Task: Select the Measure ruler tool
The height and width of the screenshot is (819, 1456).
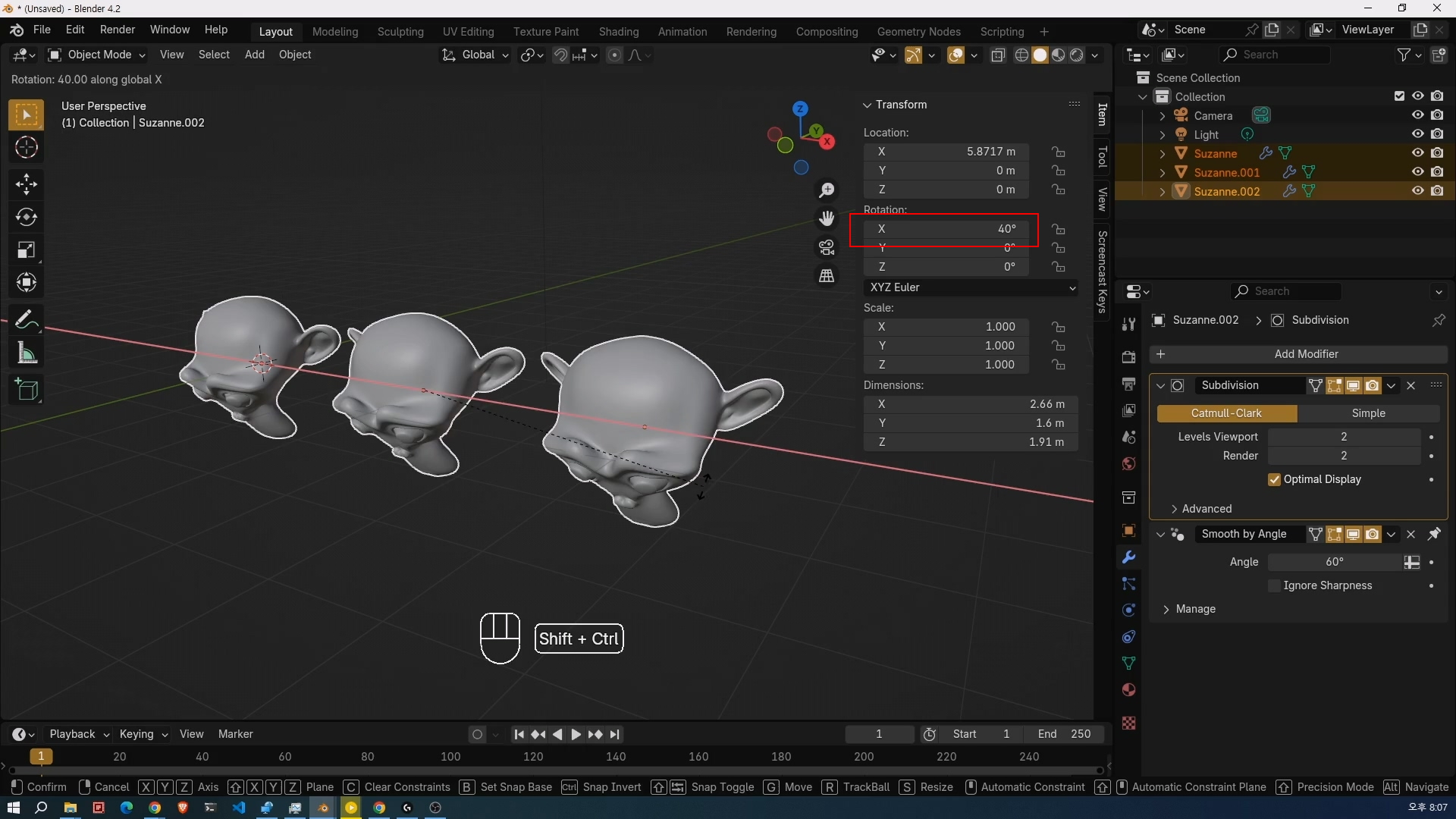Action: tap(27, 353)
